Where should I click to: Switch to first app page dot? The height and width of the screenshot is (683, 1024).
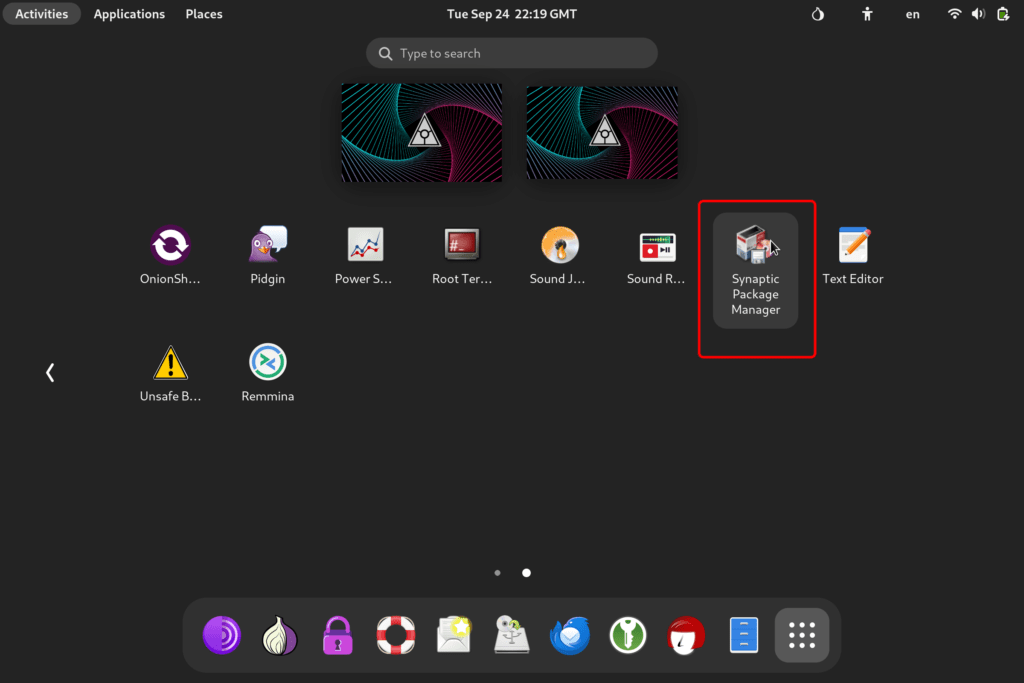498,573
